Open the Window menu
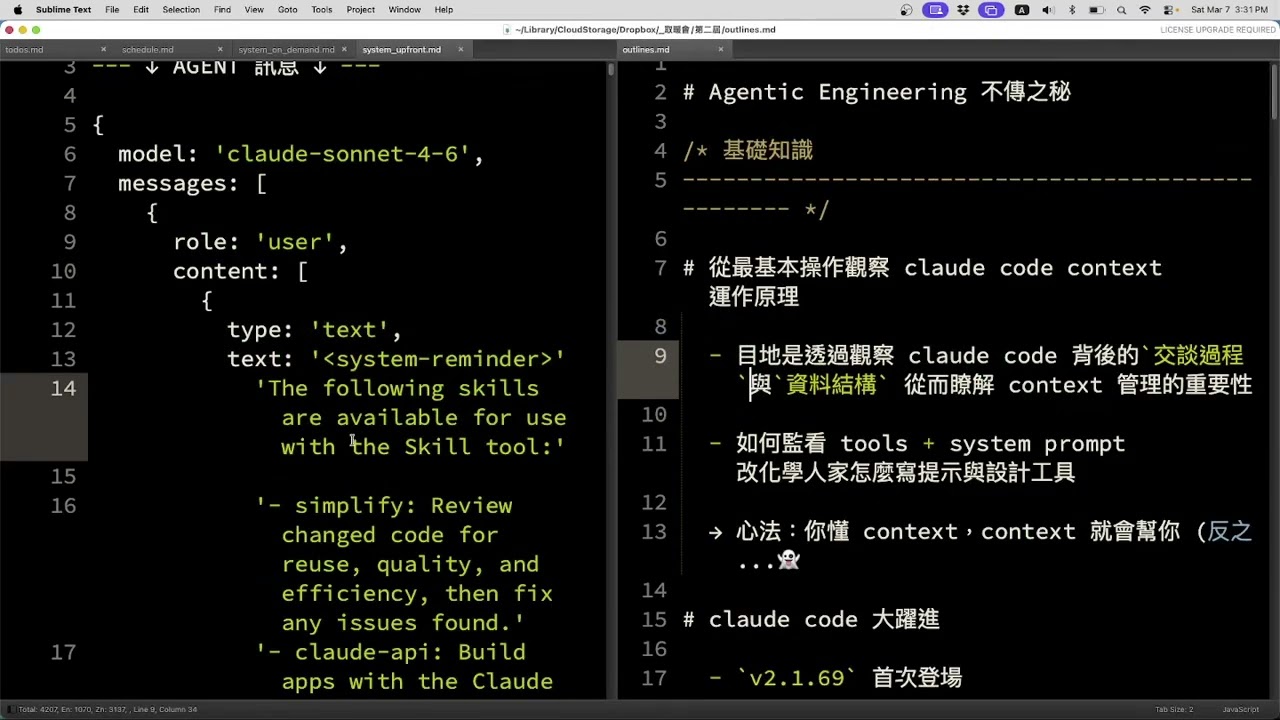The height and width of the screenshot is (720, 1280). pyautogui.click(x=404, y=9)
